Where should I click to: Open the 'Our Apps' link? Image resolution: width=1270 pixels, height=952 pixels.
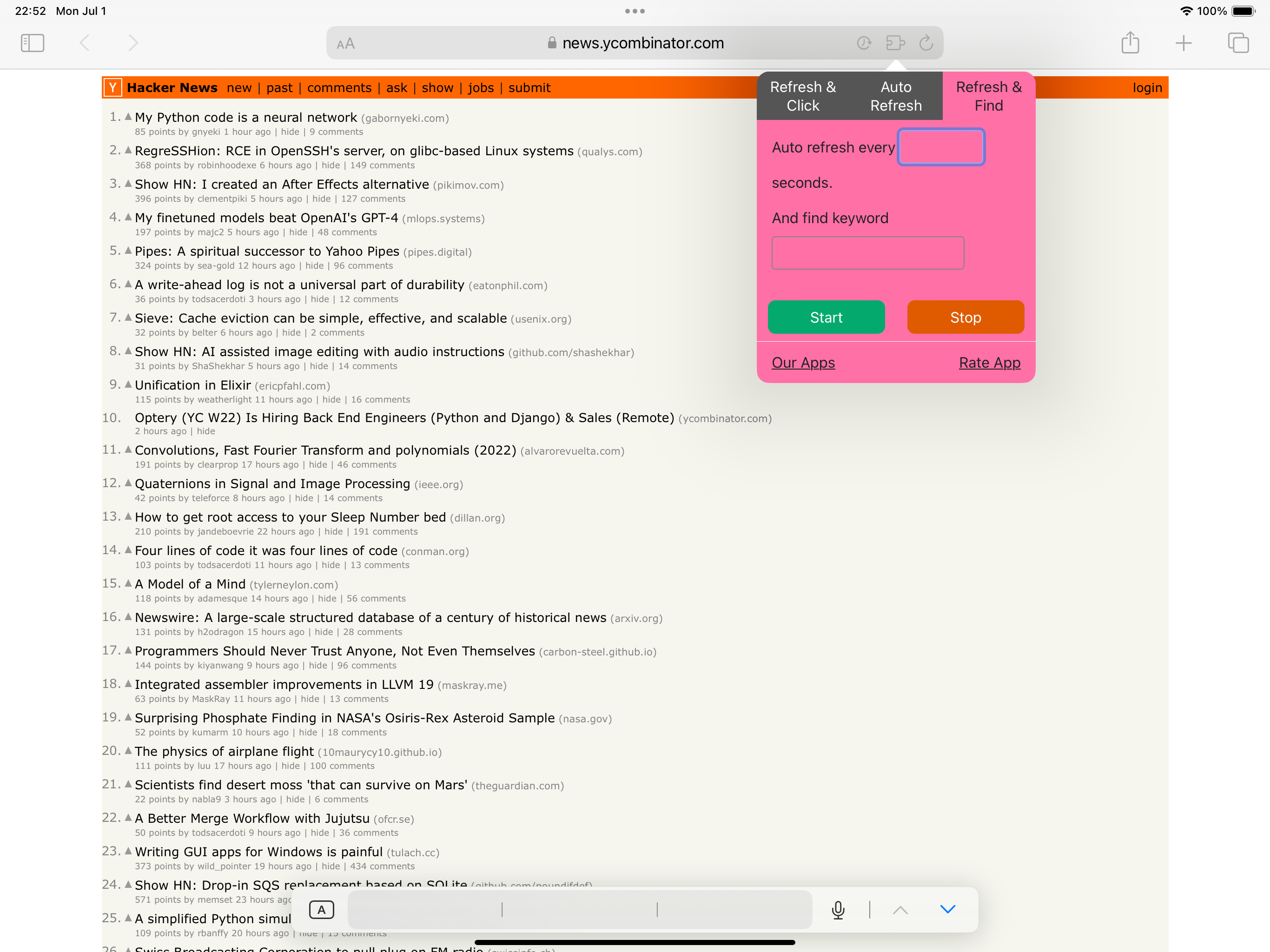coord(803,363)
